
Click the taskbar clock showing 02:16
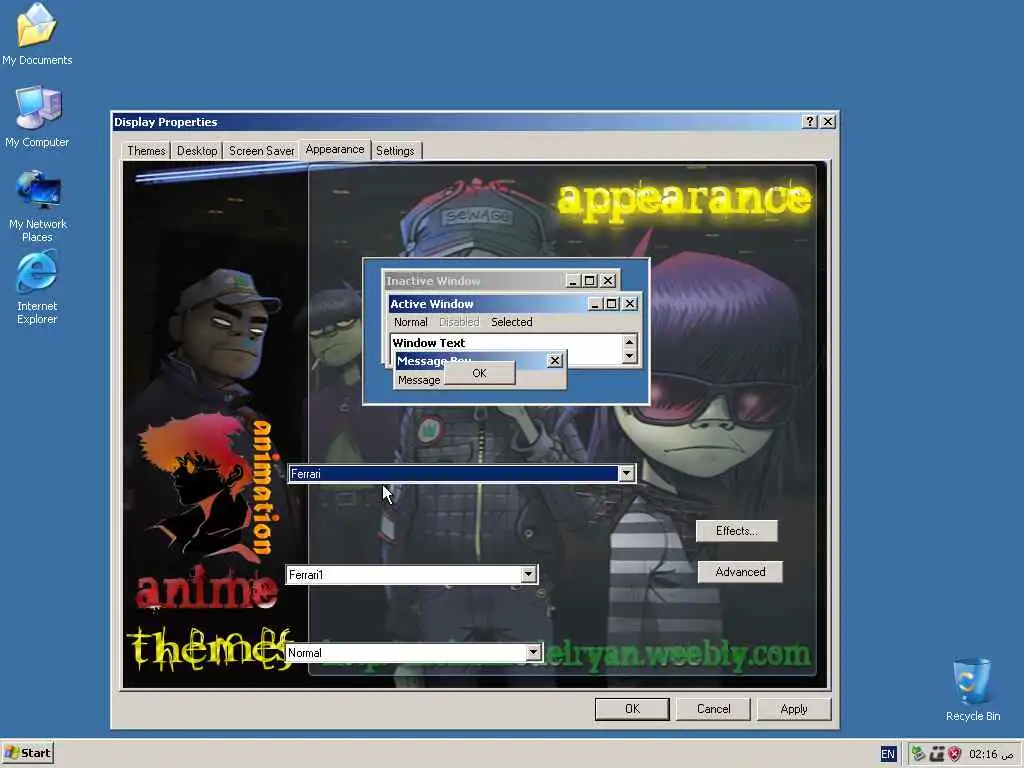pyautogui.click(x=991, y=754)
